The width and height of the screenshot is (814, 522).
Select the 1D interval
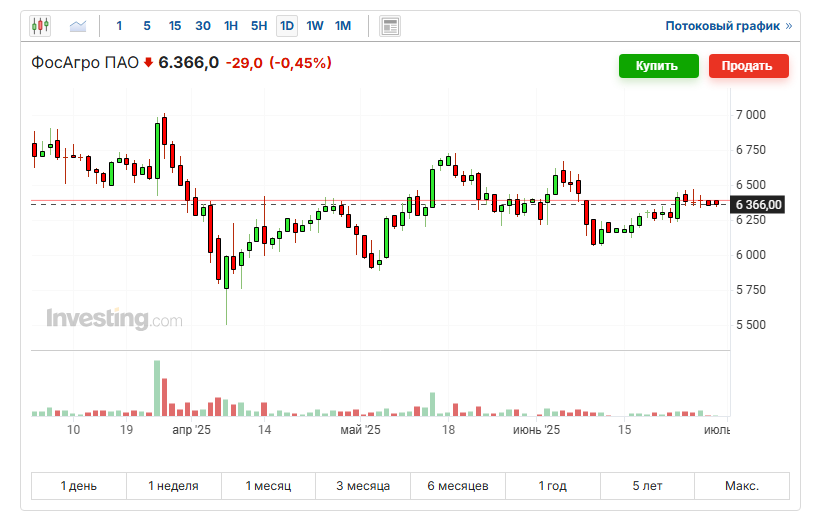click(287, 25)
